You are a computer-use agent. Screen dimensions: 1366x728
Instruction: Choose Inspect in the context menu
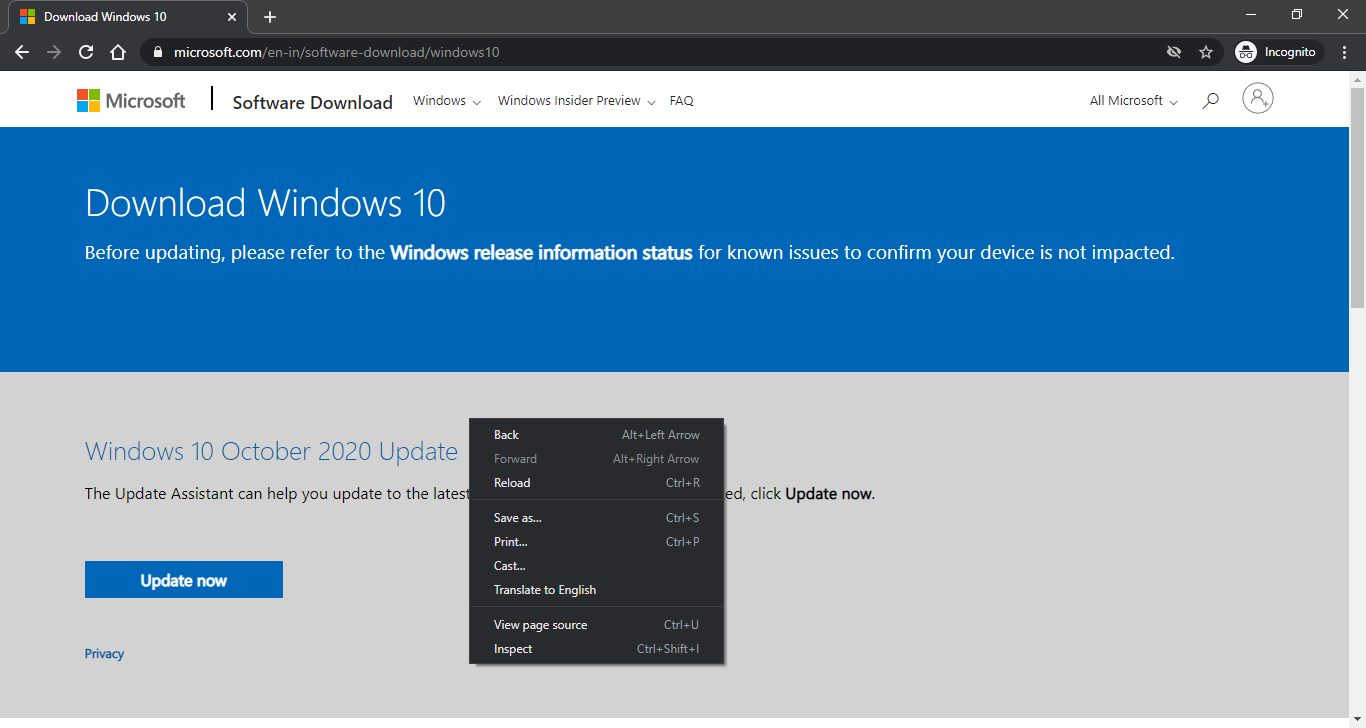596,649
